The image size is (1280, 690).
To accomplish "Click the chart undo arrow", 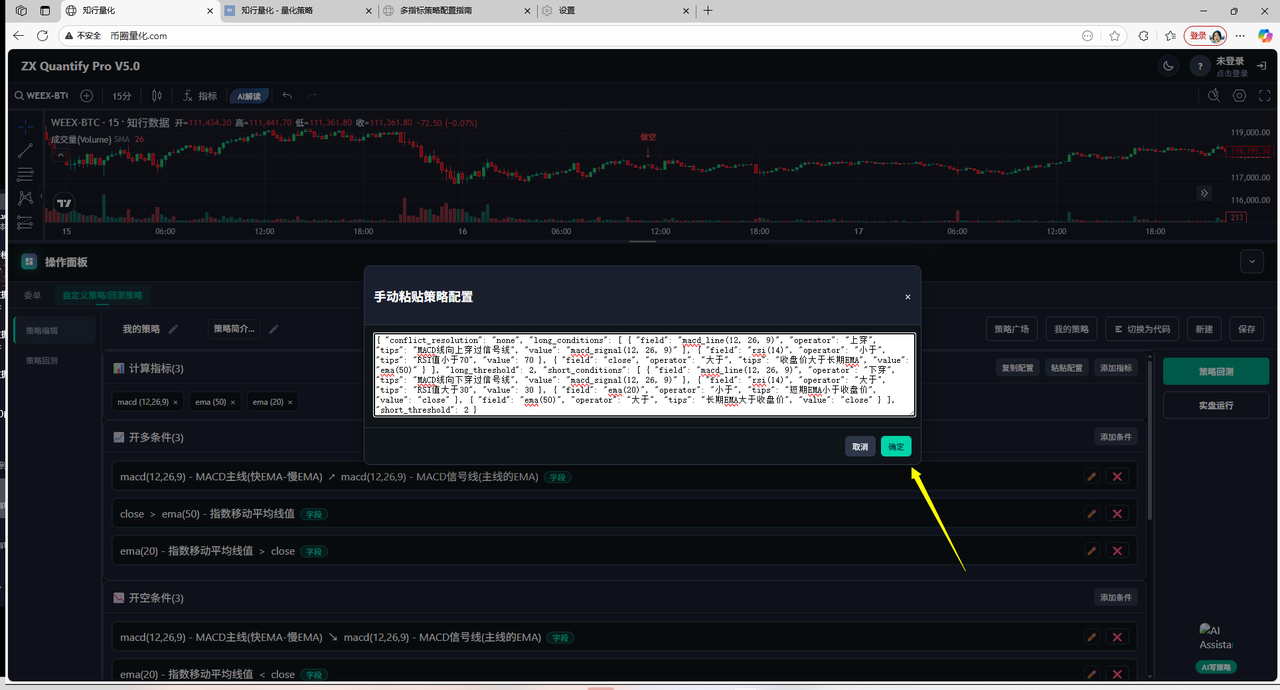I will [288, 96].
